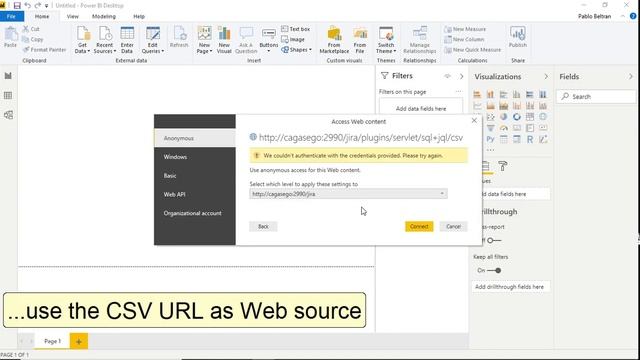The height and width of the screenshot is (360, 640).
Task: Open Ask A Question in Insert group
Action: (246, 40)
